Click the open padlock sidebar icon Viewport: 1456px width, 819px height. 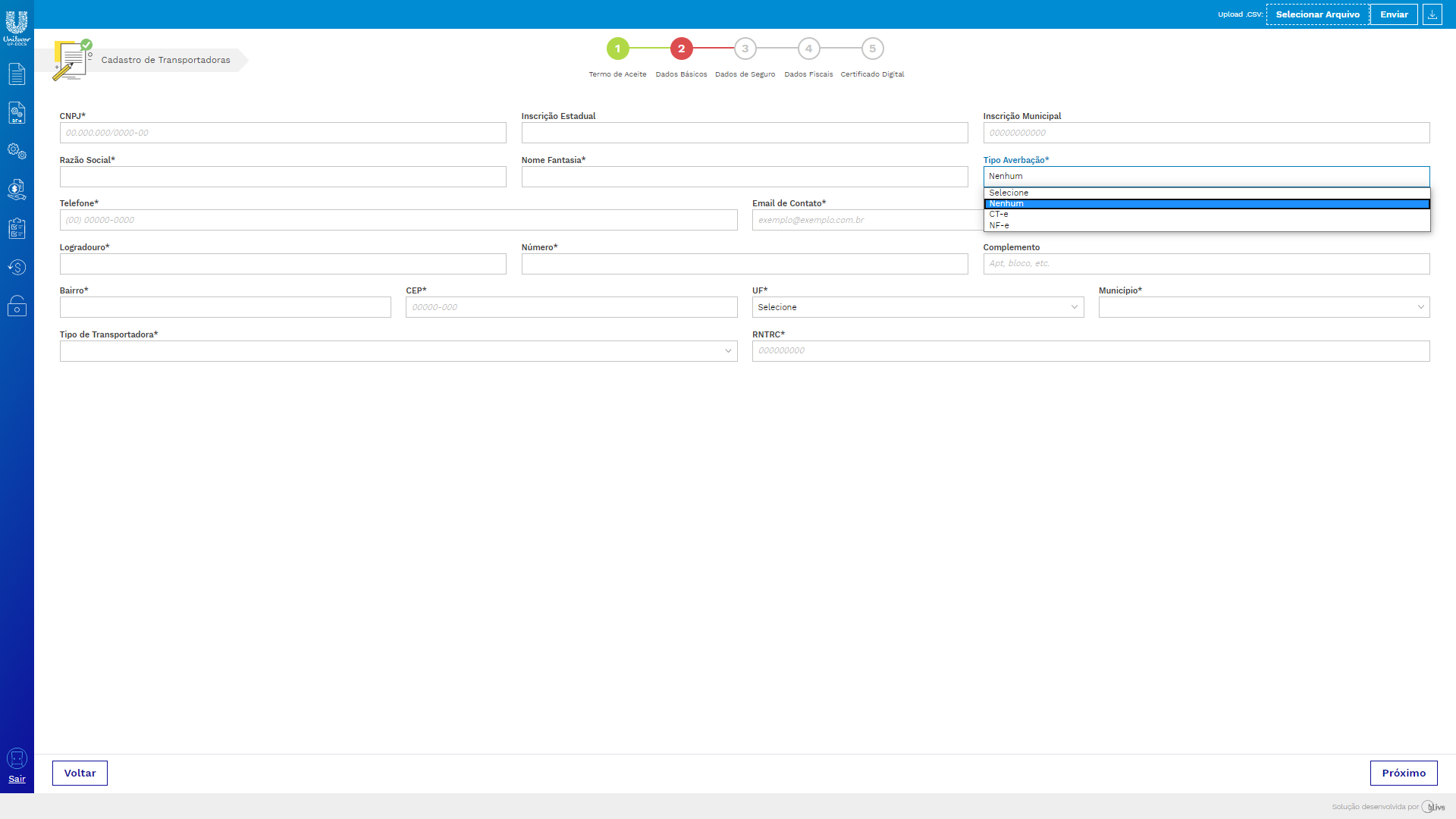point(17,306)
